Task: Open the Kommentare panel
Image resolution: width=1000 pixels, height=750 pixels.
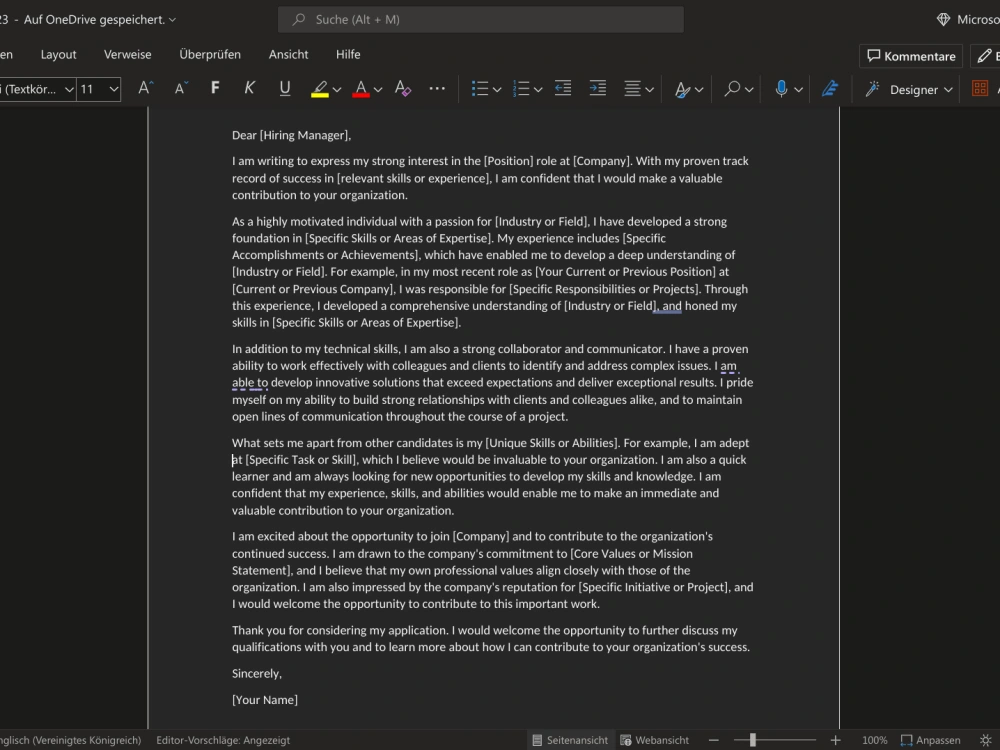Action: pos(910,55)
